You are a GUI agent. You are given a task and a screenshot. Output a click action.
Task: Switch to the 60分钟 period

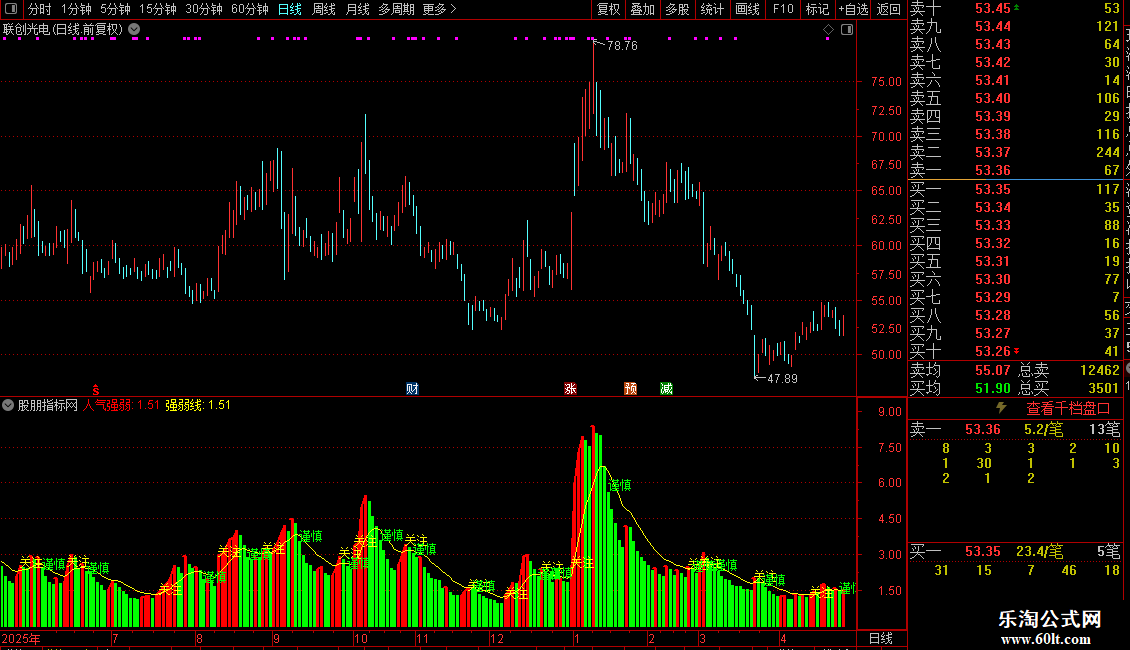[249, 9]
